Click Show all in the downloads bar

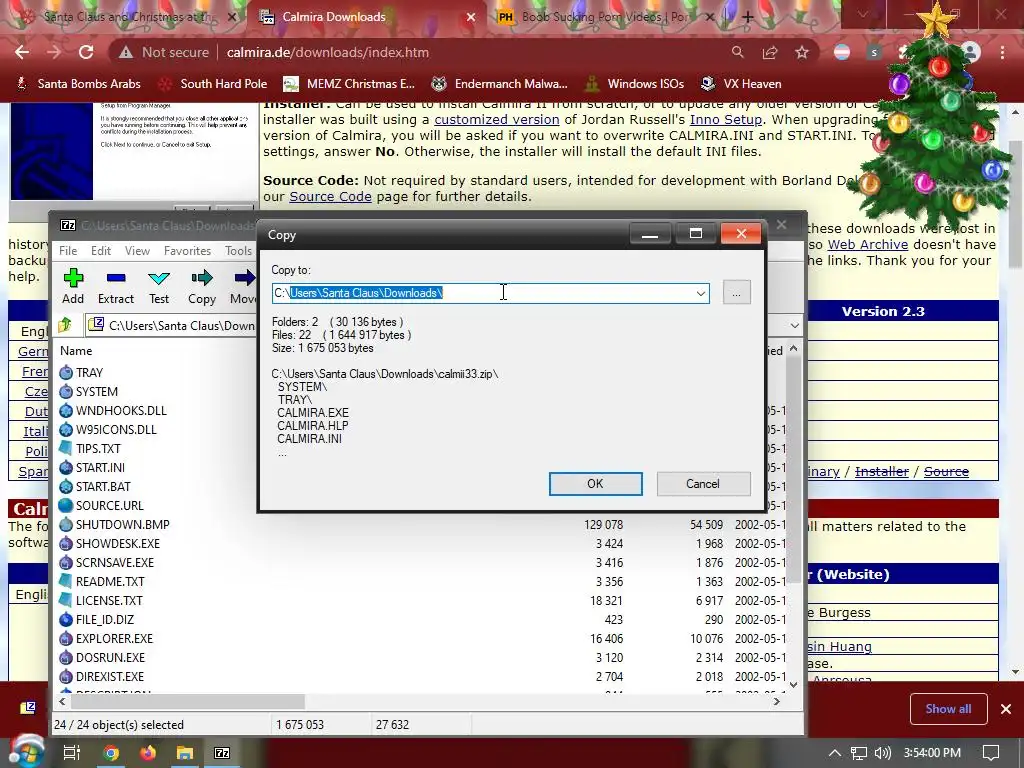pos(948,709)
